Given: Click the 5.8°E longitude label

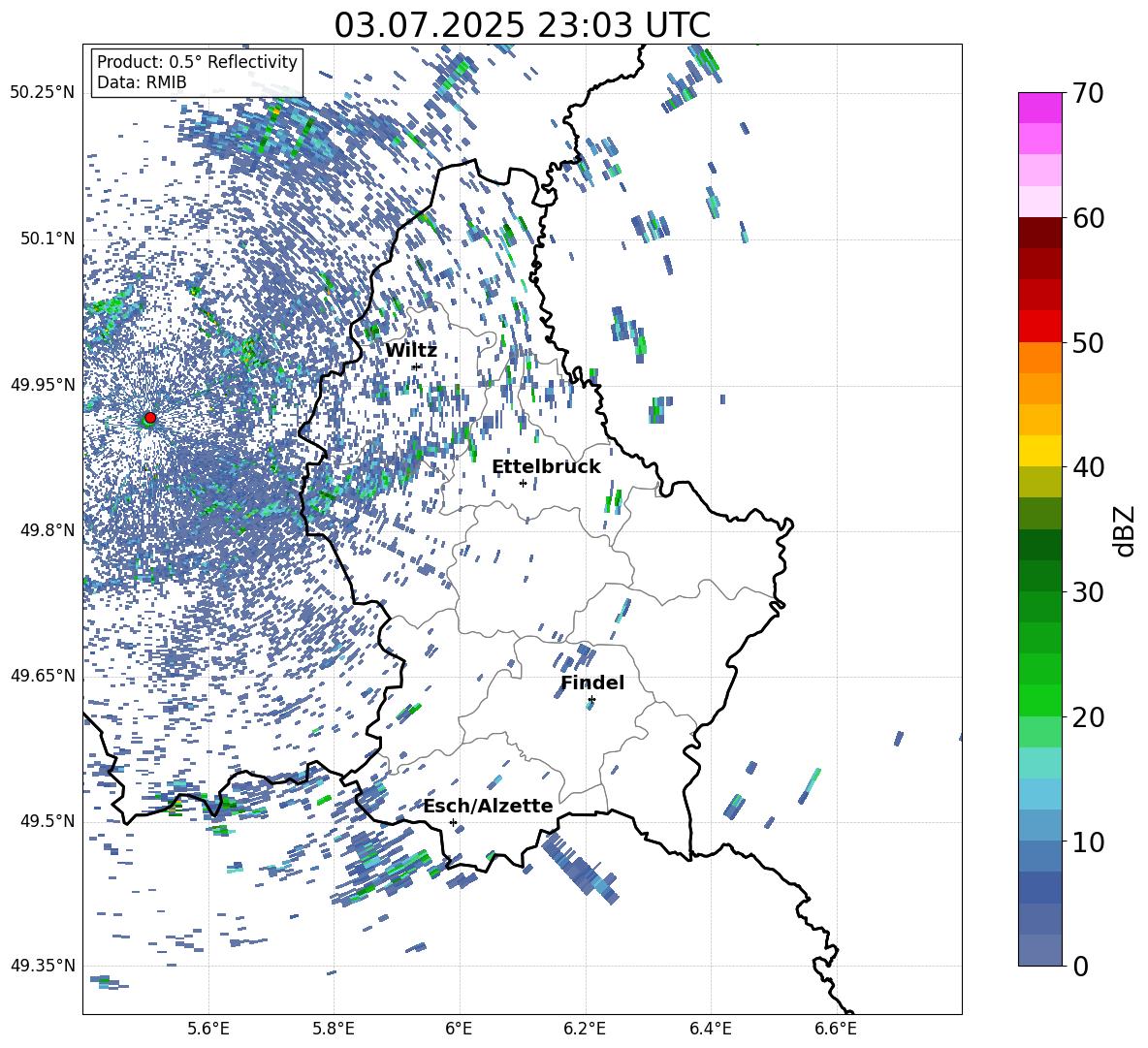Looking at the screenshot, I should pyautogui.click(x=334, y=1029).
